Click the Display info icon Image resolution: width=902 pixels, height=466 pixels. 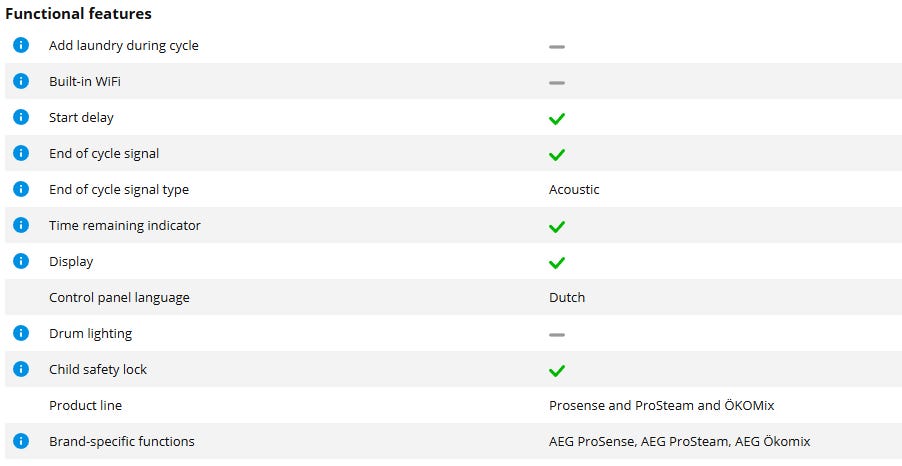[21, 261]
